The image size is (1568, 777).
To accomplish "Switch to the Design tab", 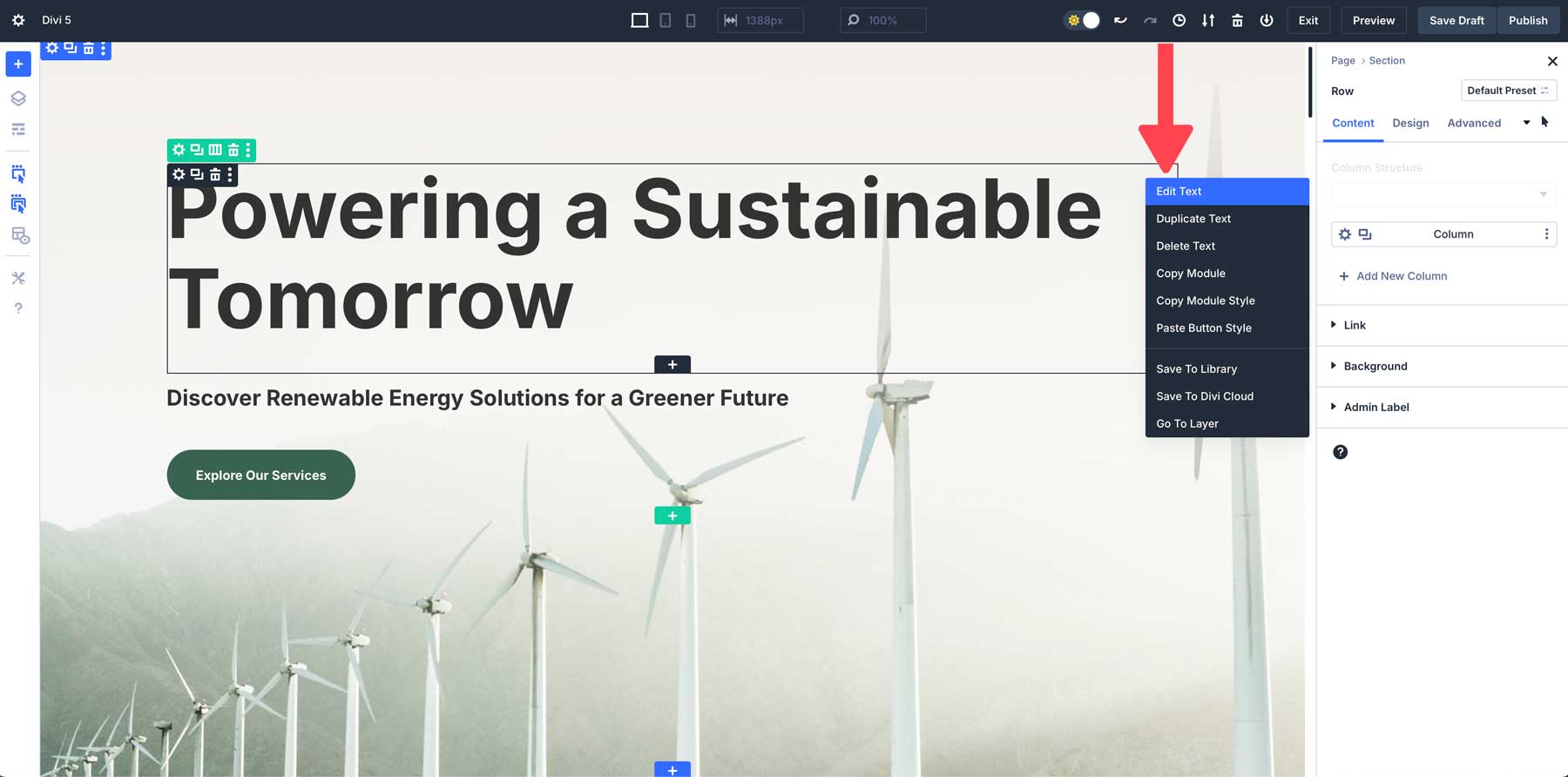I will (x=1410, y=123).
